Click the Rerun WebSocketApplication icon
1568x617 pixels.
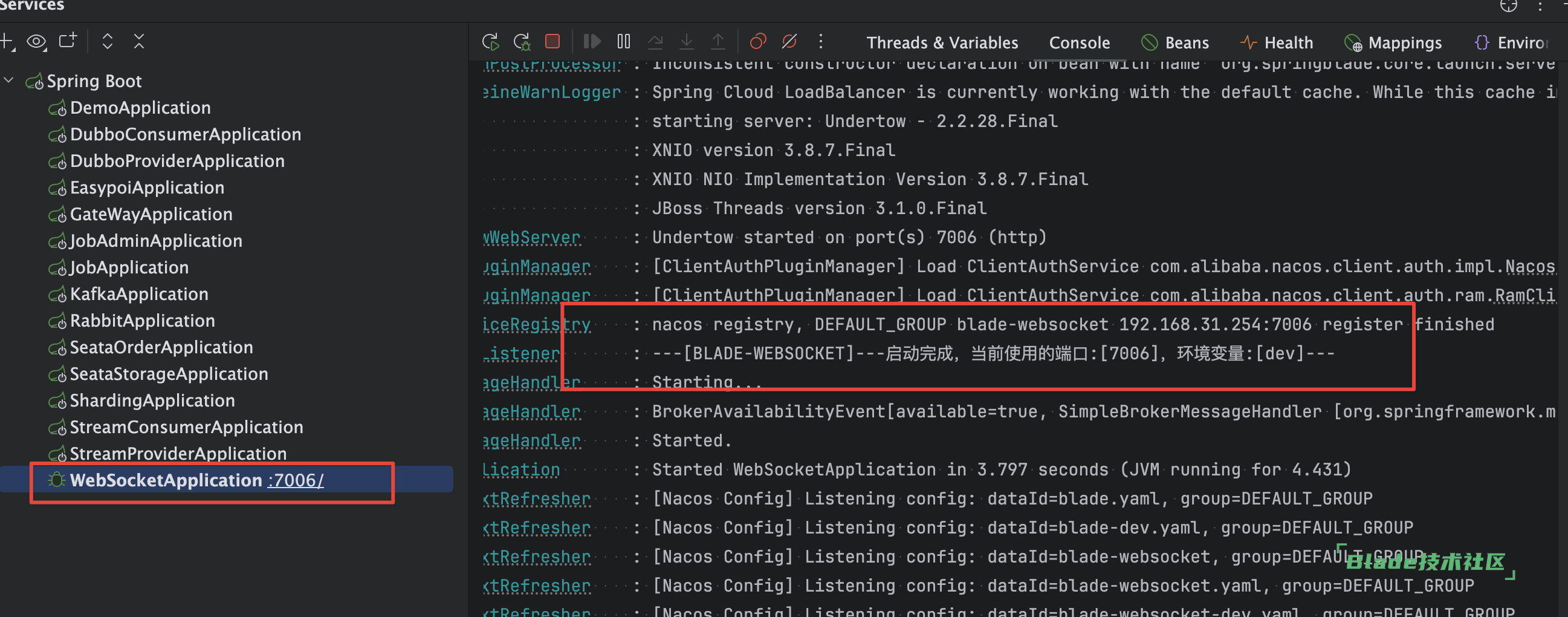point(490,42)
